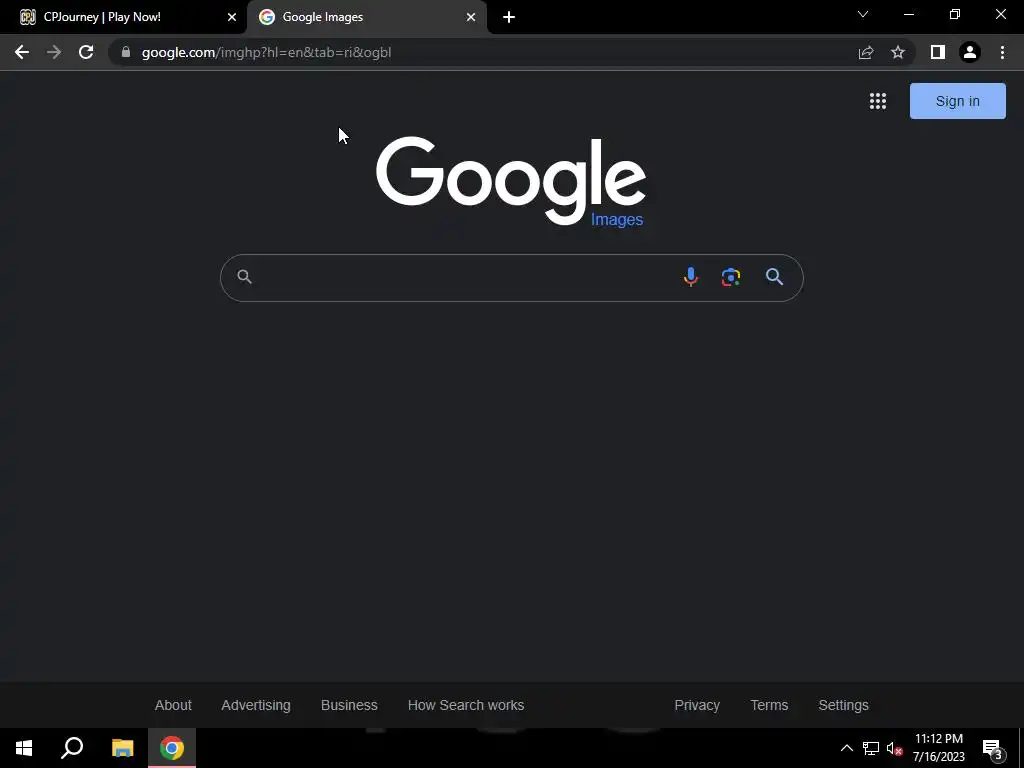
Task: Click the blue magnifier search button
Action: tap(775, 278)
